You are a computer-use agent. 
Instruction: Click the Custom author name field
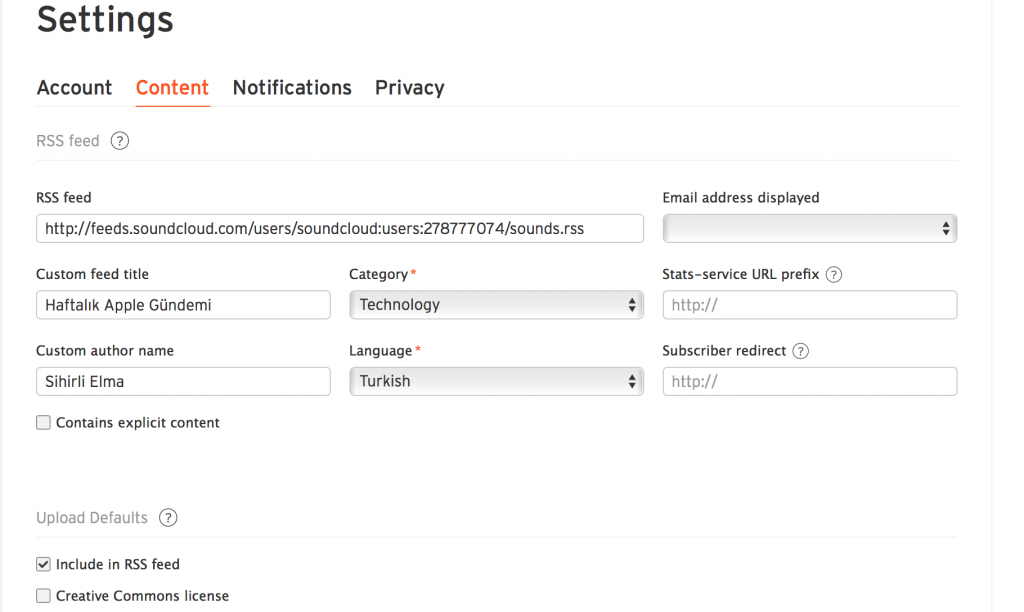click(x=183, y=381)
